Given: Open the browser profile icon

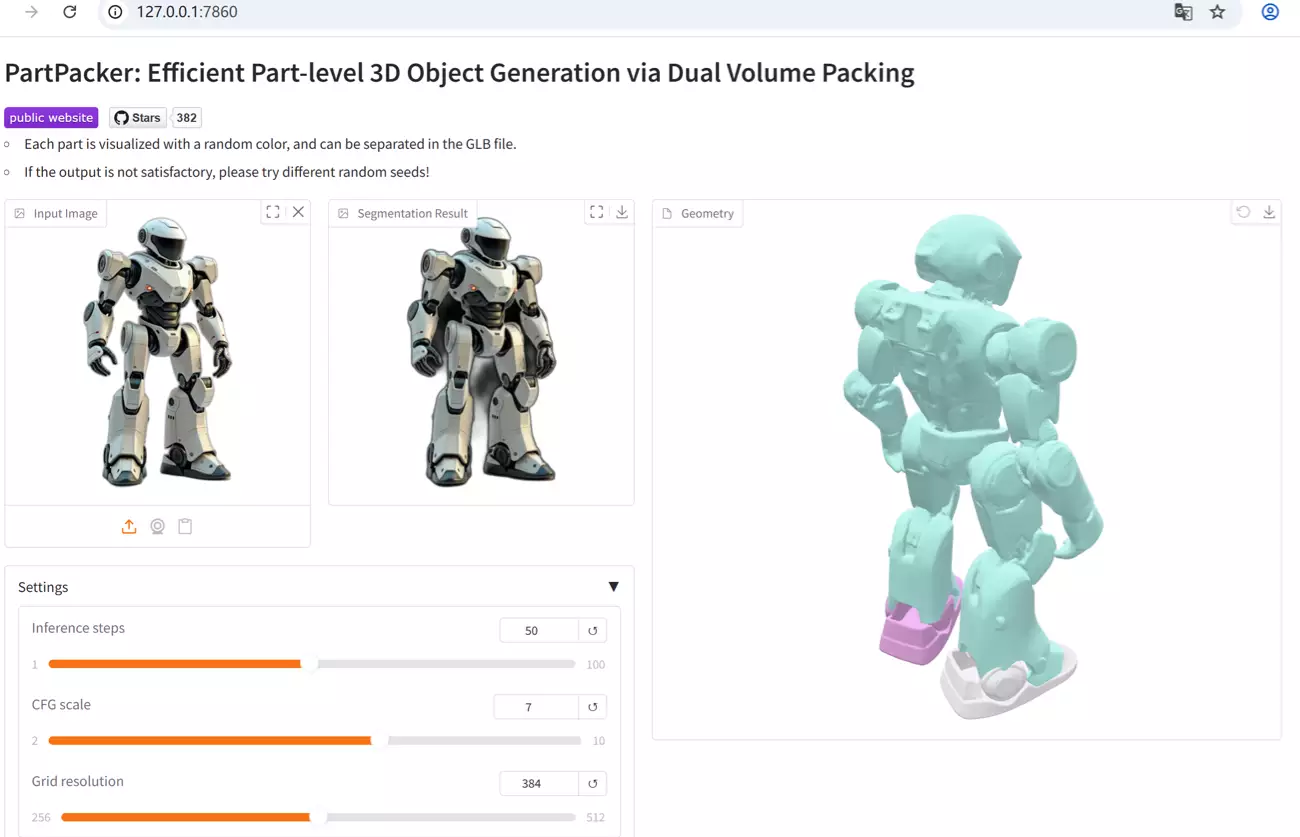Looking at the screenshot, I should [x=1270, y=12].
